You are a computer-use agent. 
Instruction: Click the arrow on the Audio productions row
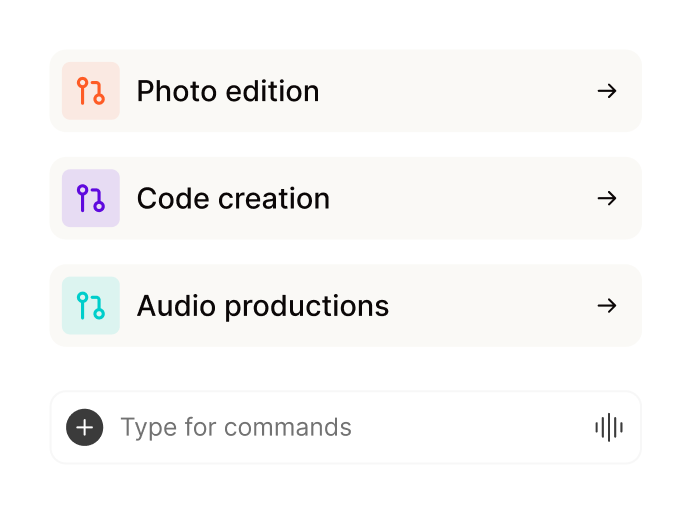point(607,305)
